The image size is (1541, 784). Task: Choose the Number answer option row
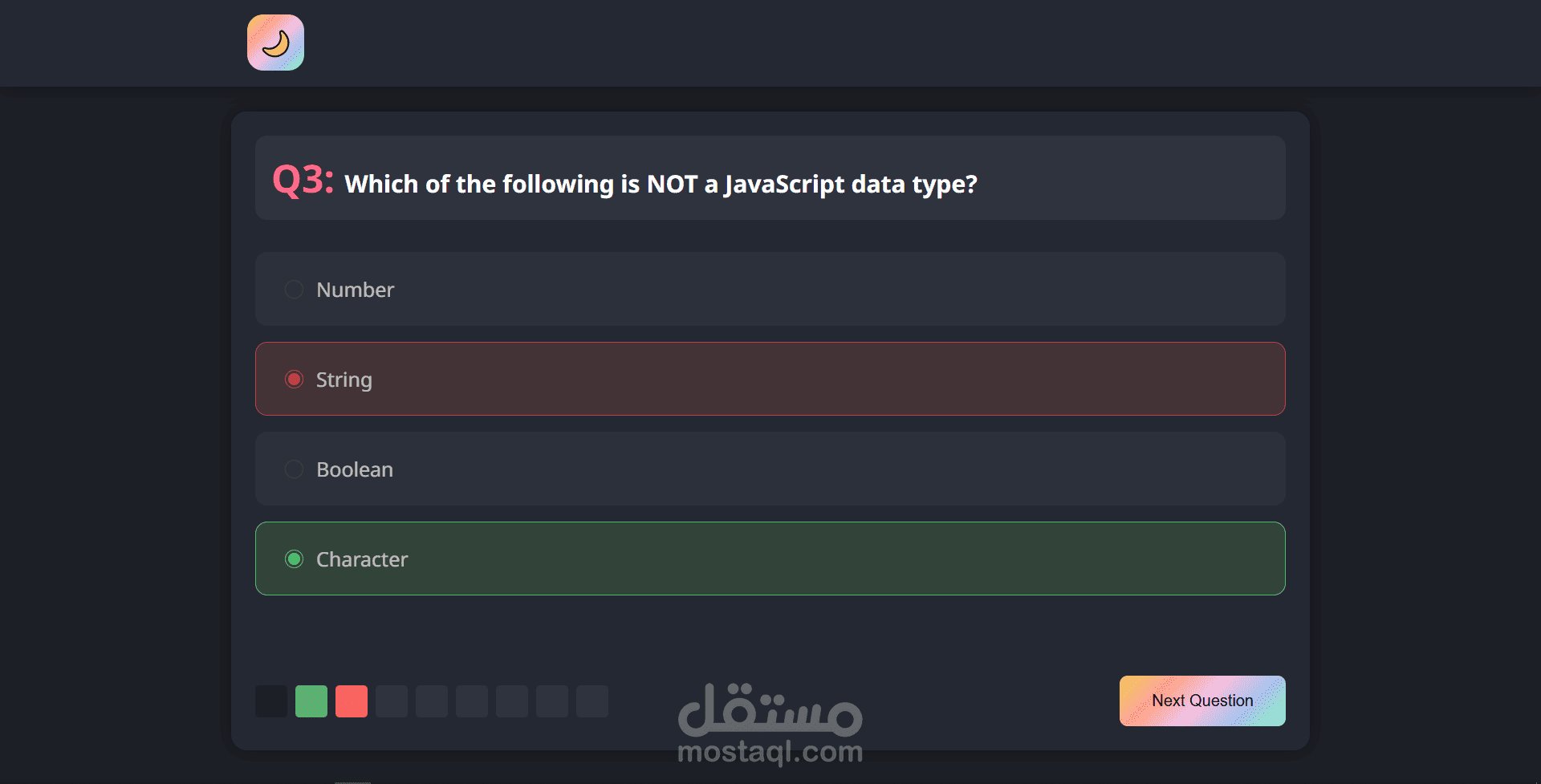point(770,289)
